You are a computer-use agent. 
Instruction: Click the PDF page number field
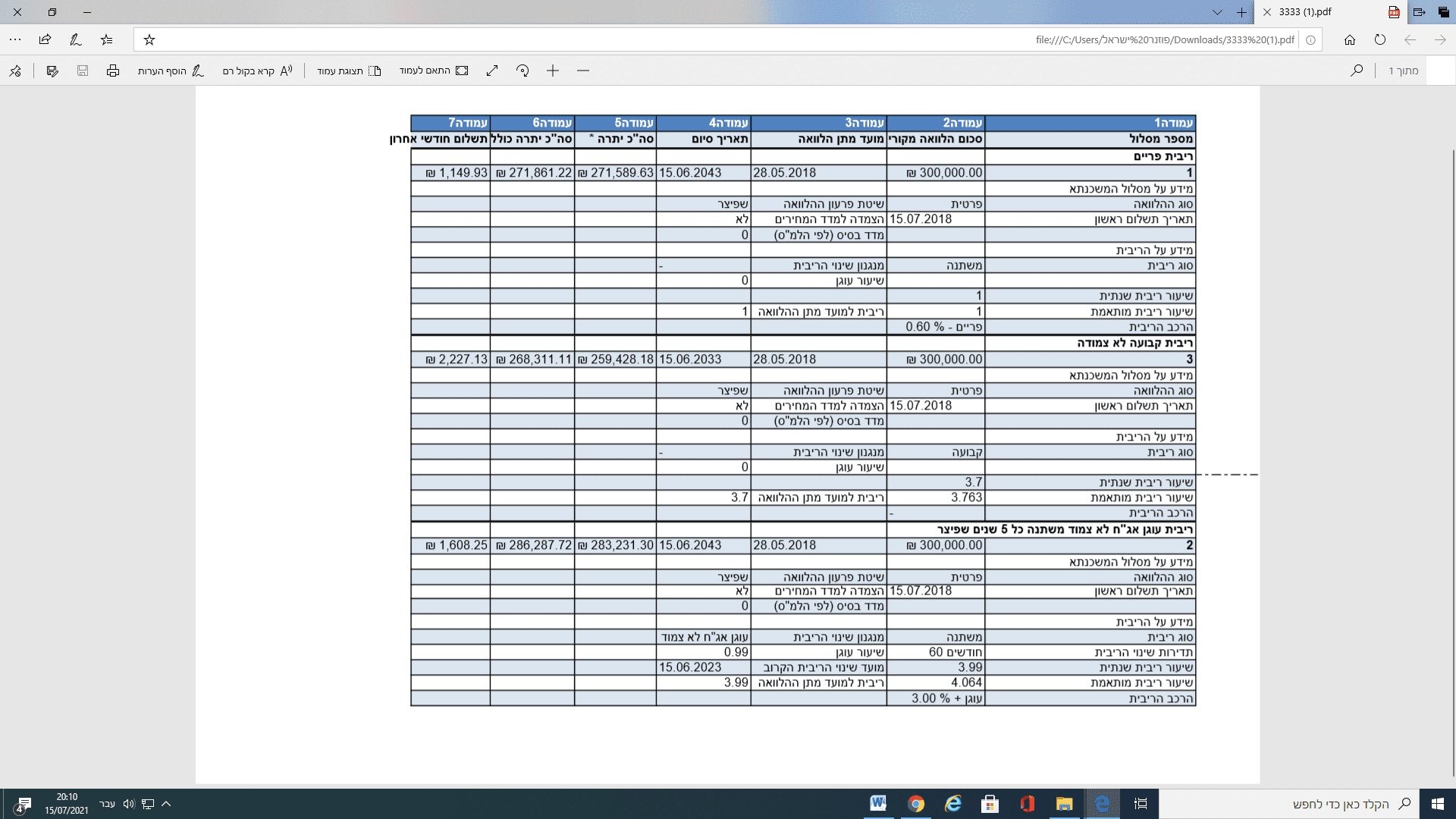[x=1439, y=71]
